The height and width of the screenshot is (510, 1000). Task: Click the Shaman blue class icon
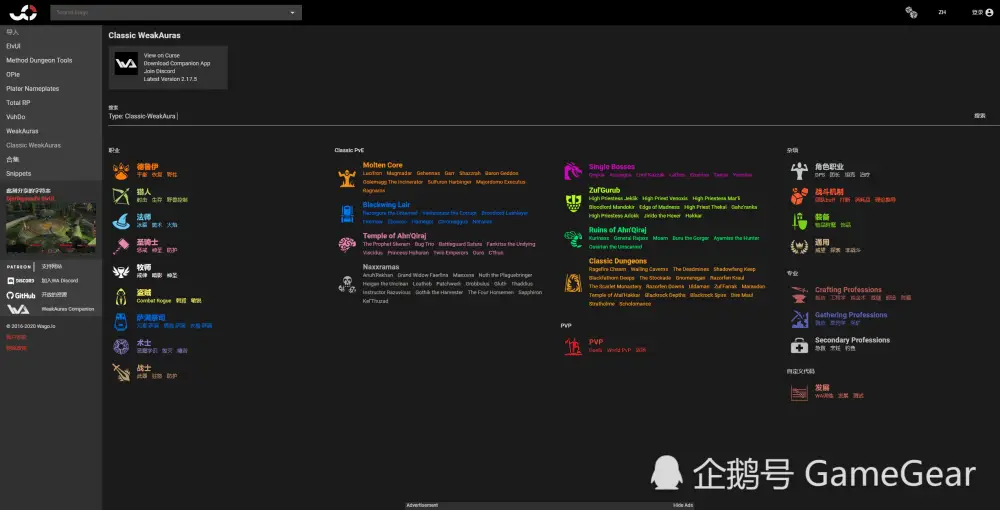click(x=121, y=322)
